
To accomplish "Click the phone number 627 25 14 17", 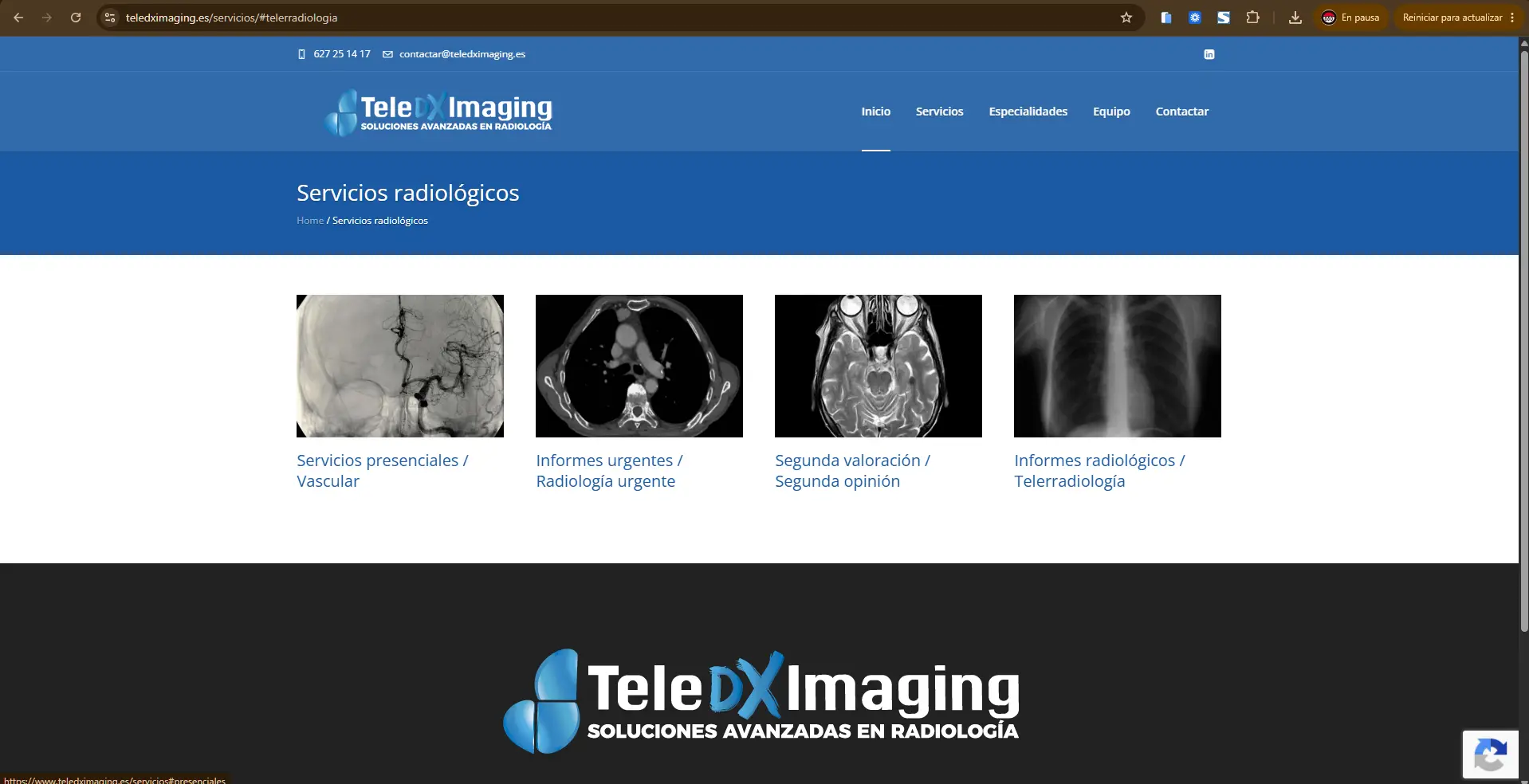I will [342, 54].
